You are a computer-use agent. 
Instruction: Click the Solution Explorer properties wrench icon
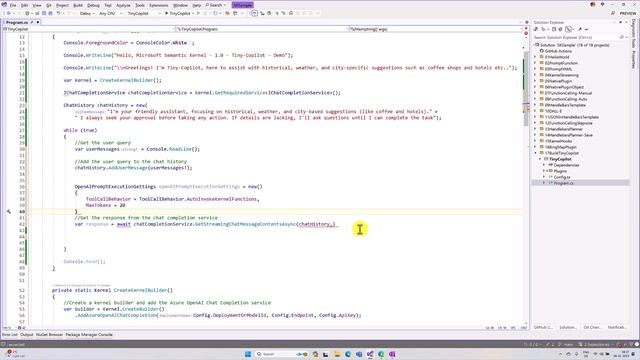coord(580,29)
